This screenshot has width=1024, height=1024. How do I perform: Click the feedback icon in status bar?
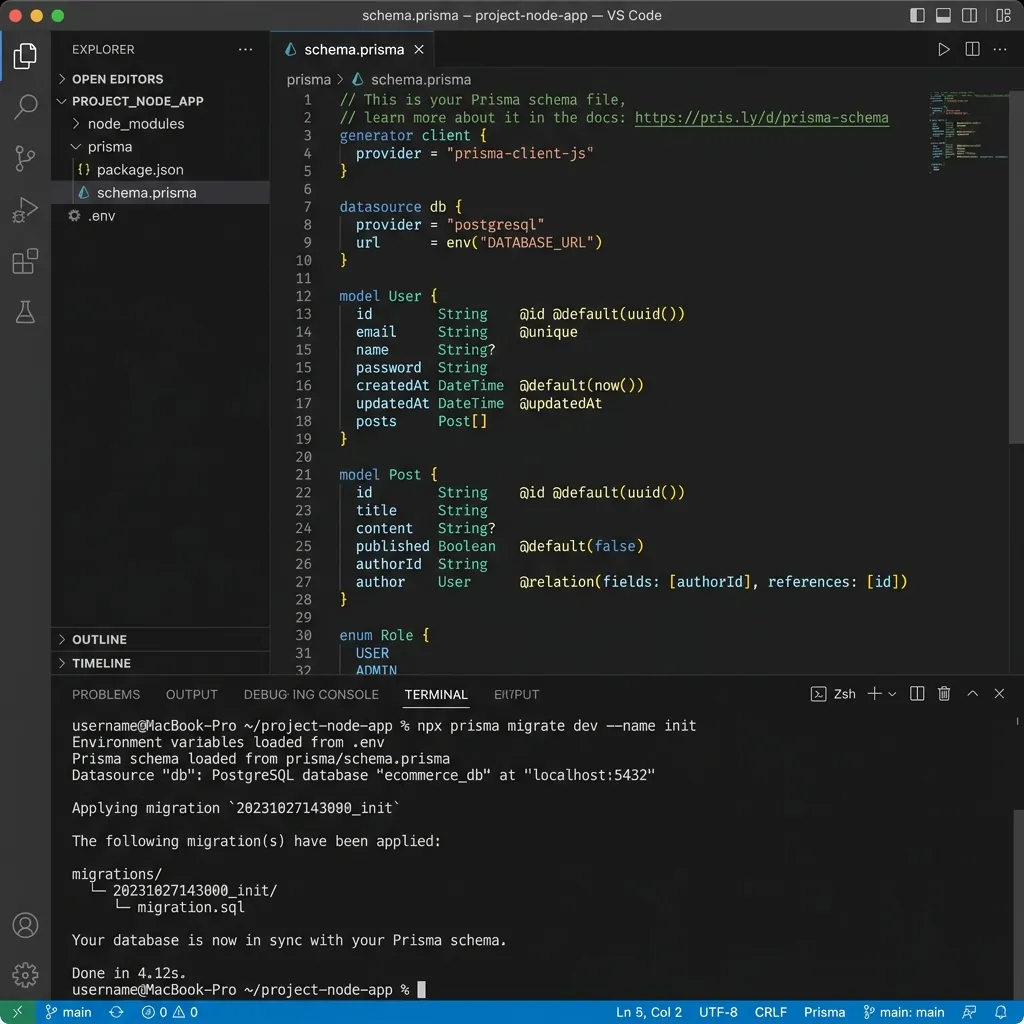970,1012
